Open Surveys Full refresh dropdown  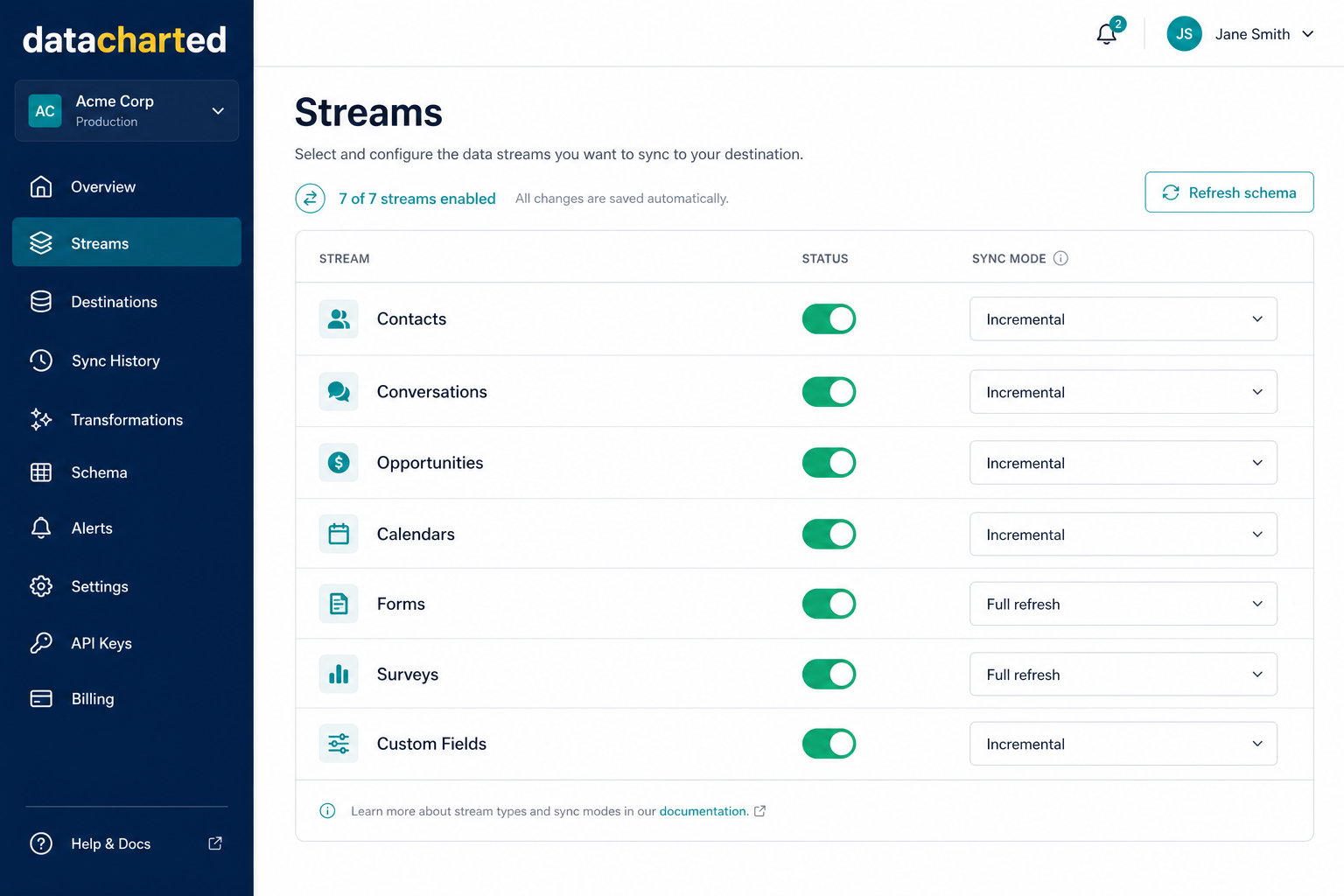click(x=1123, y=675)
